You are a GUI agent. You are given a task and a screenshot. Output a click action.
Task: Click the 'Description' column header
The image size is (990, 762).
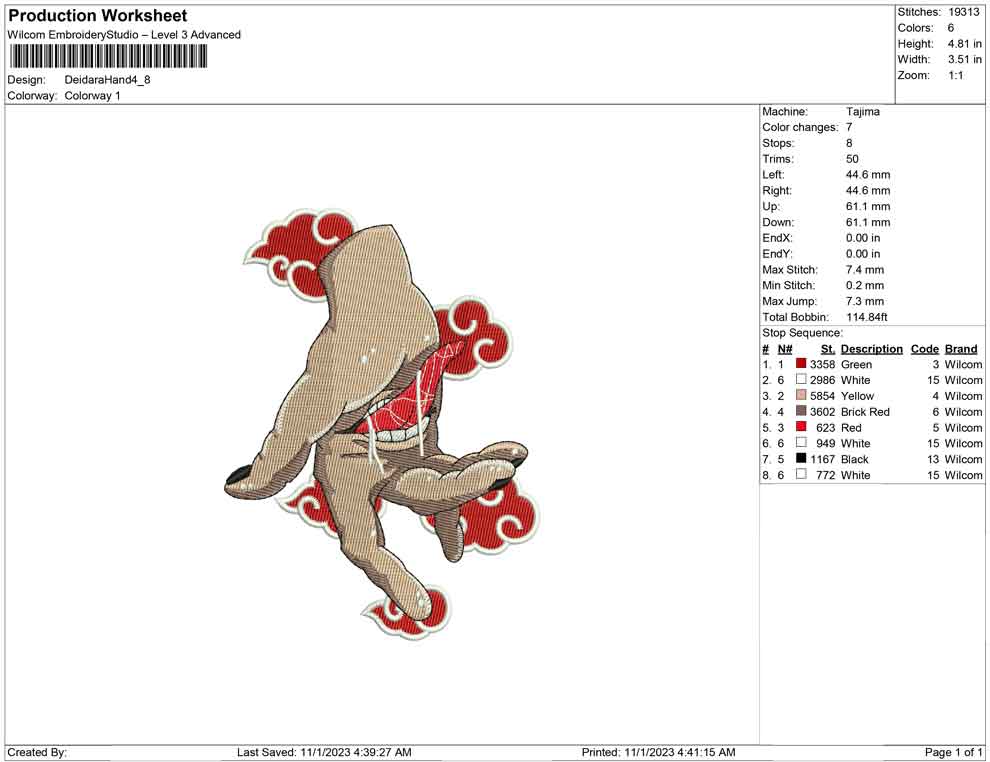[872, 349]
